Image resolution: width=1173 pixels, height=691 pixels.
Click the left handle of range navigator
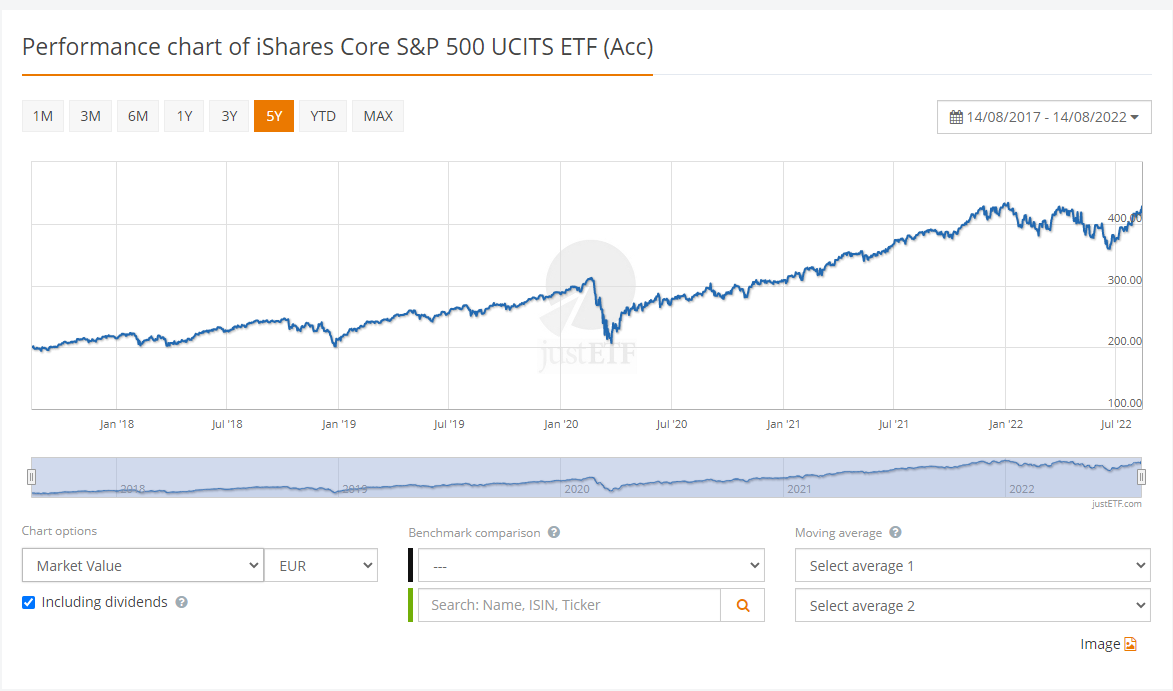coord(31,476)
